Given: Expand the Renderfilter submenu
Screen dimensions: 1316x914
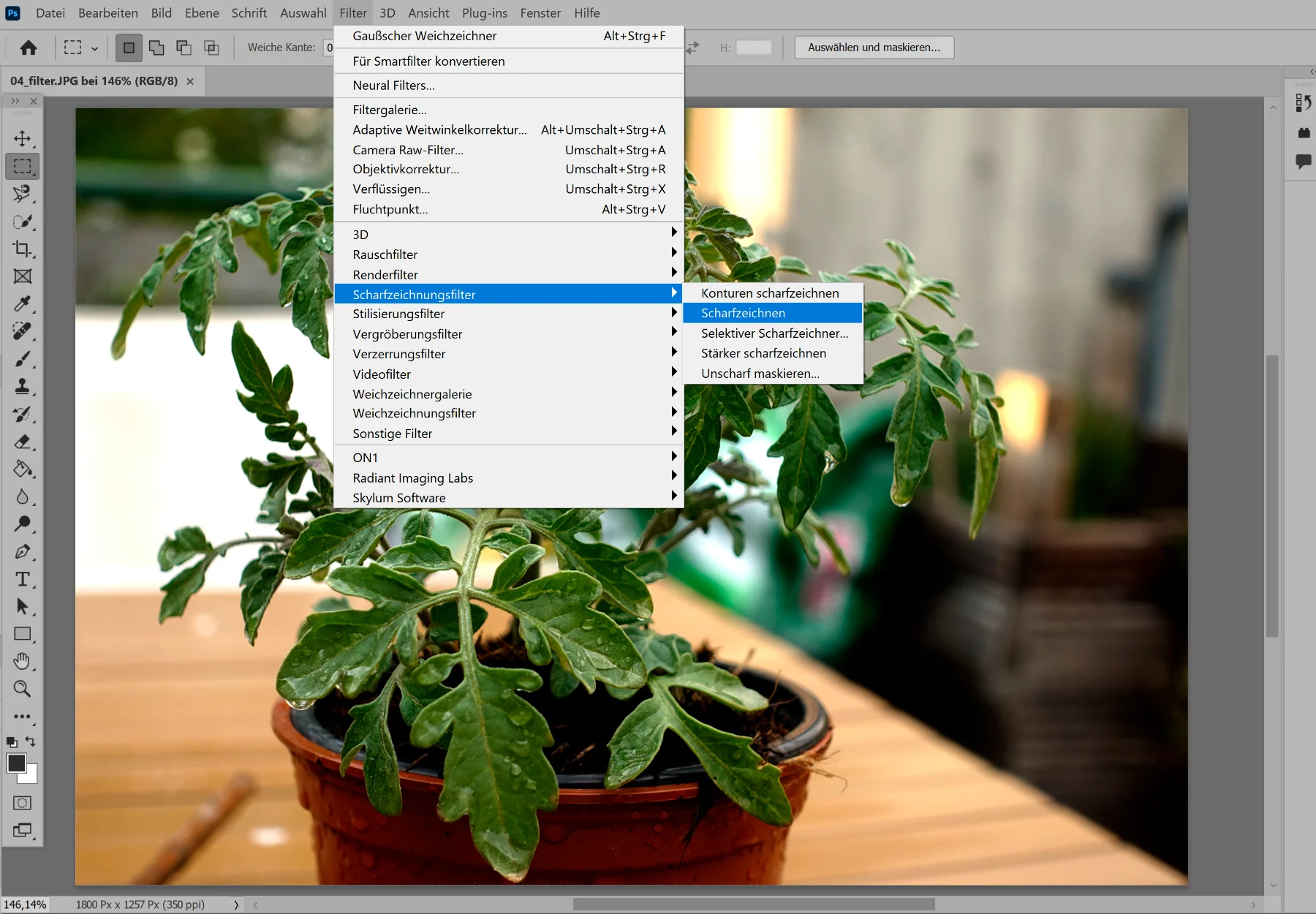Looking at the screenshot, I should [509, 275].
